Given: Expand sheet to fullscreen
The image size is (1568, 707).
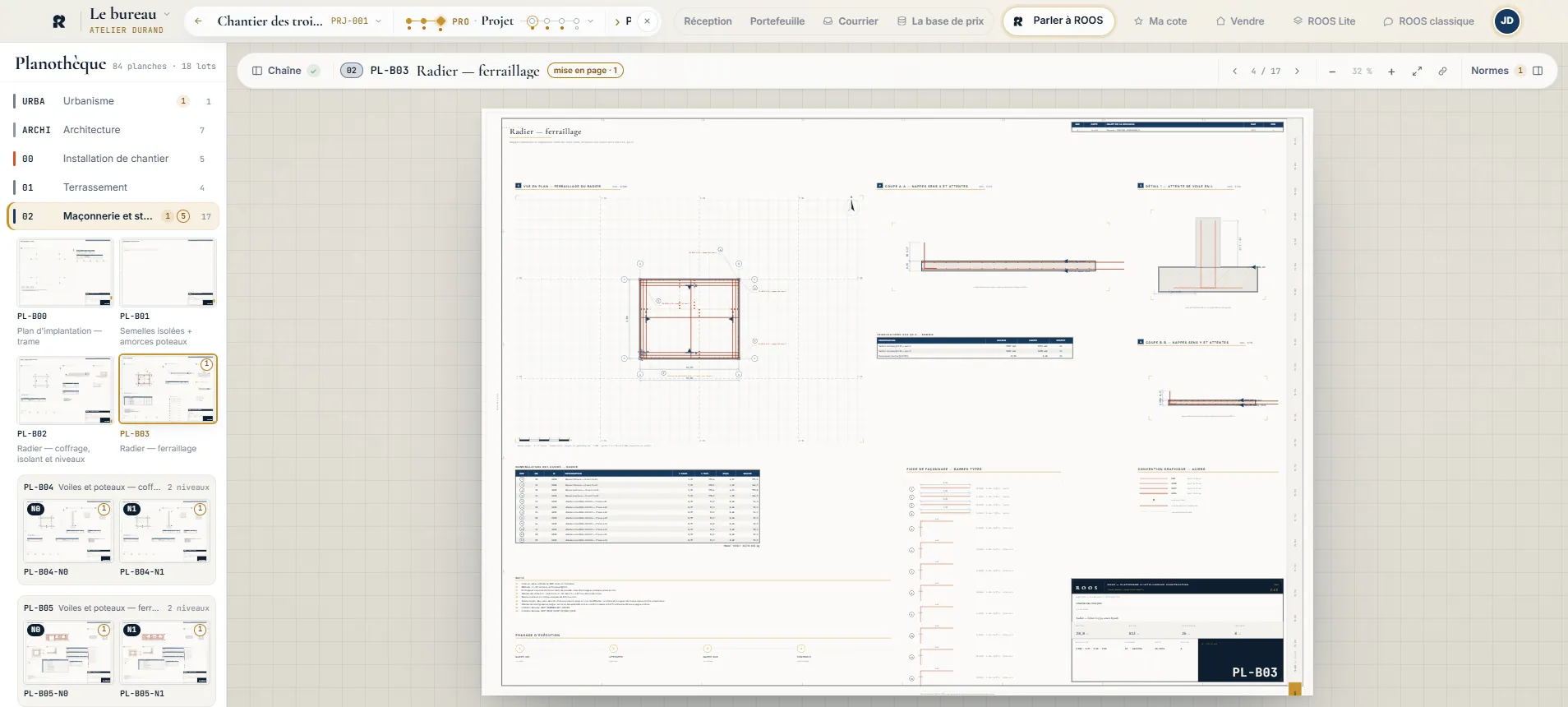Looking at the screenshot, I should [1417, 72].
